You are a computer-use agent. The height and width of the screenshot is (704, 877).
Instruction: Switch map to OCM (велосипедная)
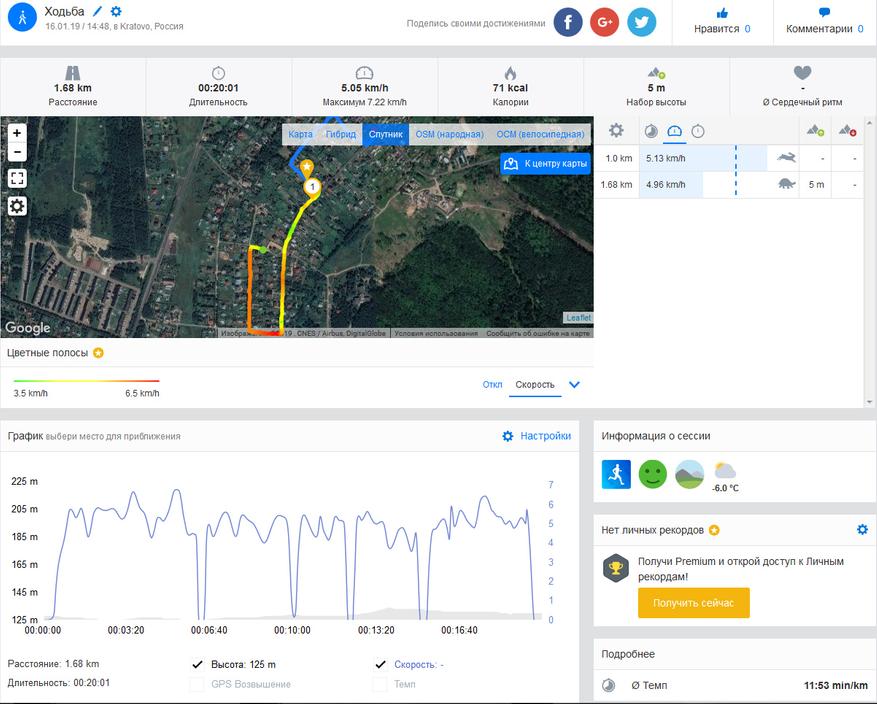540,134
